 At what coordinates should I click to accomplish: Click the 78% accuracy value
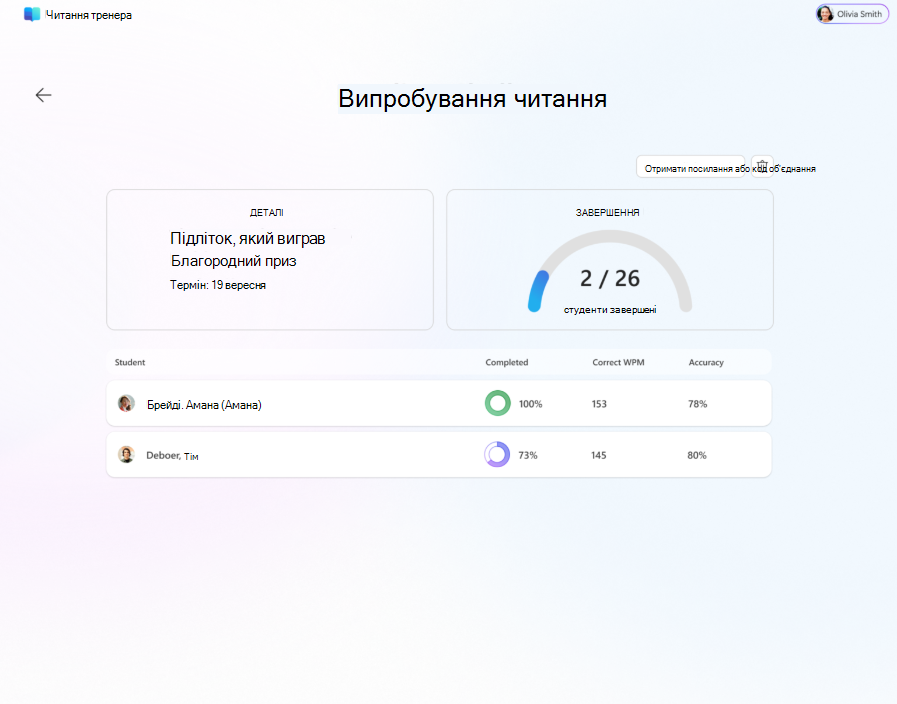(x=697, y=404)
